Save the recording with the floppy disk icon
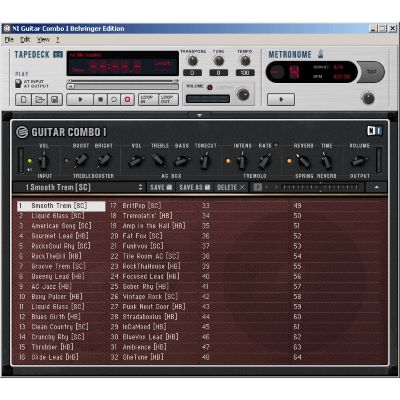400x400 pixels. click(55, 99)
